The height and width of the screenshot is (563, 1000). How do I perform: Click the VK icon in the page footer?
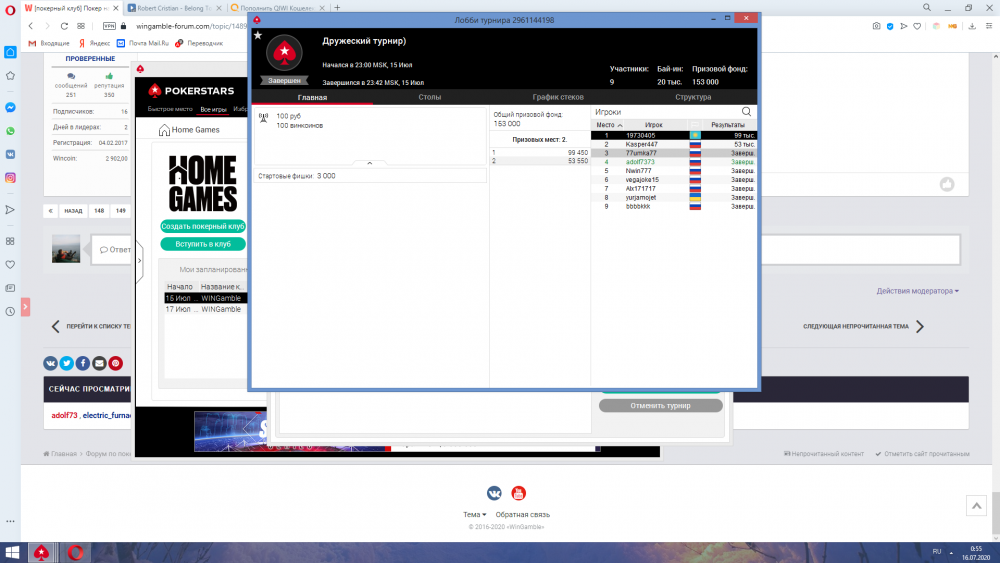click(x=494, y=493)
